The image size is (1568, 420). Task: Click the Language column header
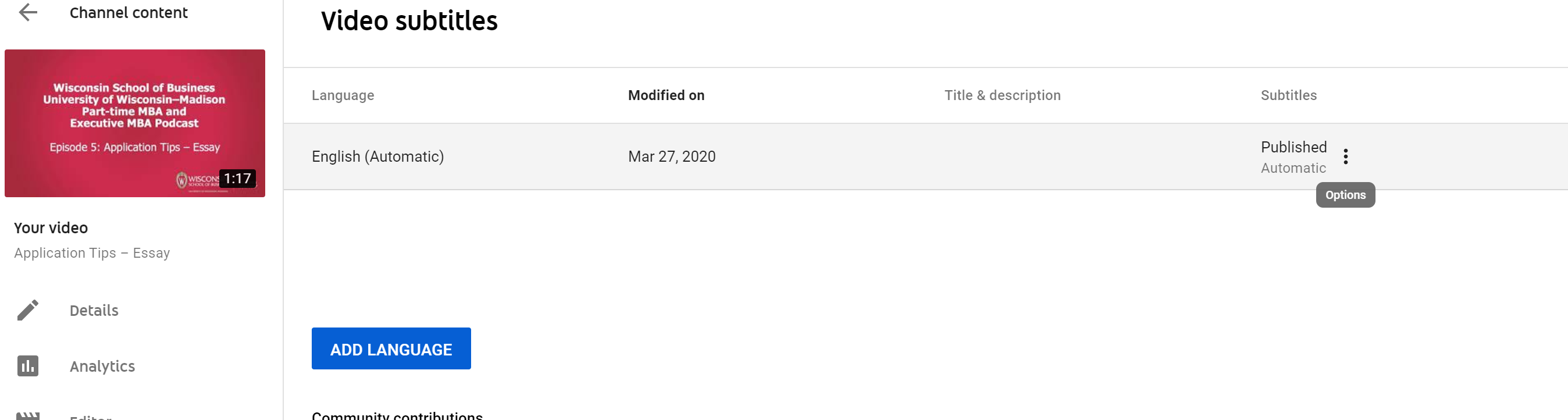coord(343,95)
